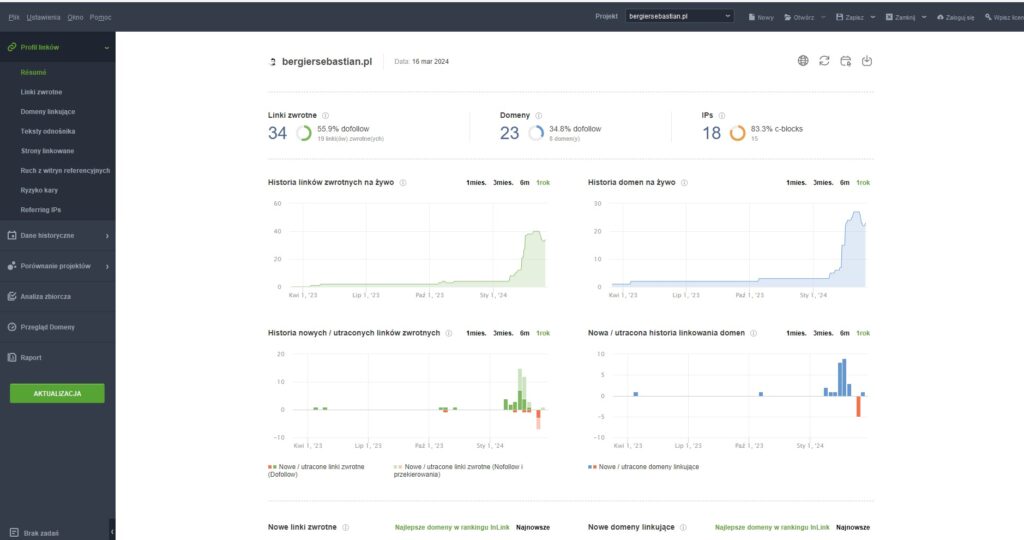Screen dimensions: 1024x540
Task: Collapse the sidebar using the bottom arrow handle
Action: (112, 532)
